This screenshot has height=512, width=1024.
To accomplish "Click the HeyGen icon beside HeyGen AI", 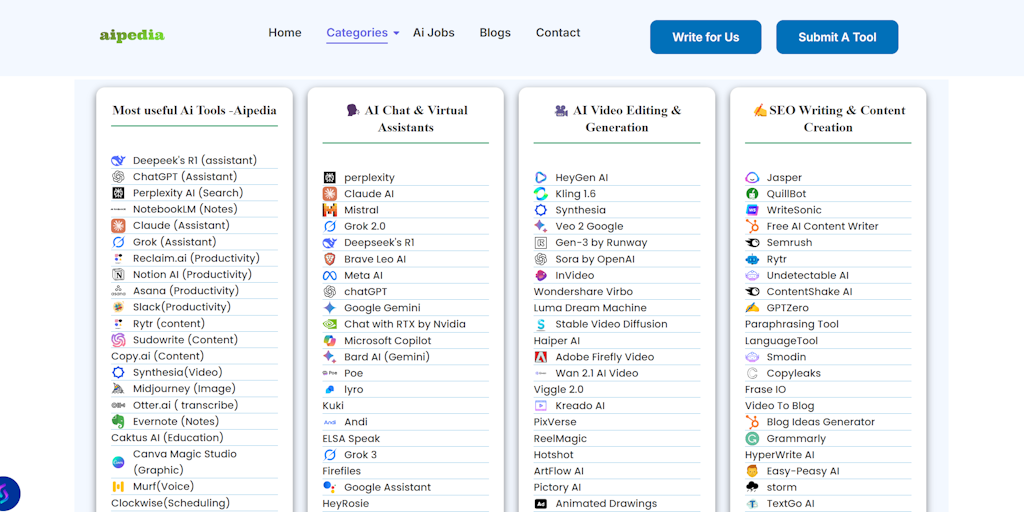I will click(x=541, y=178).
